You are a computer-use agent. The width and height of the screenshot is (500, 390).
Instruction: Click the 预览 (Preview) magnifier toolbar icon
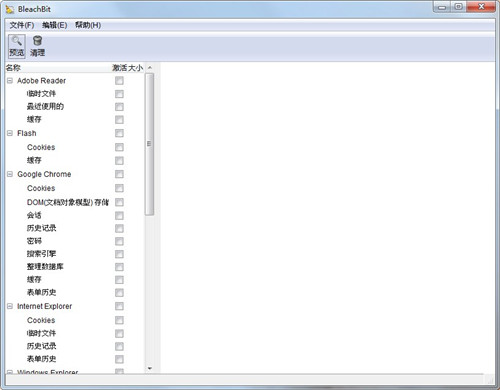(x=16, y=46)
